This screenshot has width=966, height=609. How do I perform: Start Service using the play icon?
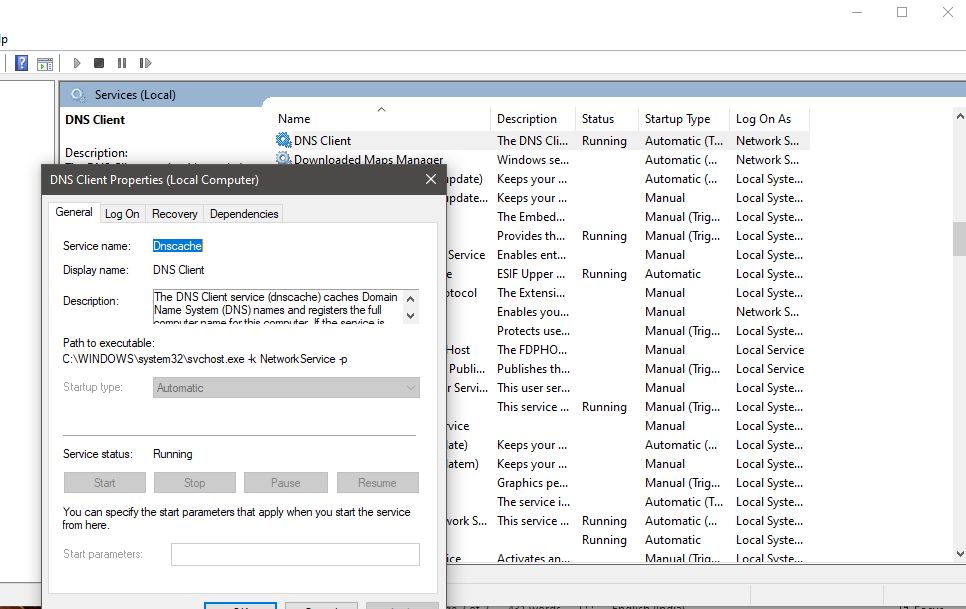point(76,63)
